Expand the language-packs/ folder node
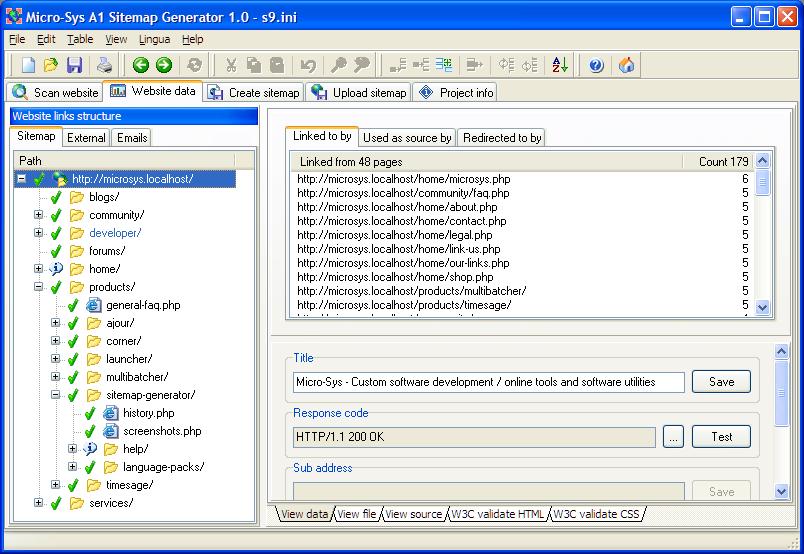Image resolution: width=804 pixels, height=554 pixels. [72, 467]
